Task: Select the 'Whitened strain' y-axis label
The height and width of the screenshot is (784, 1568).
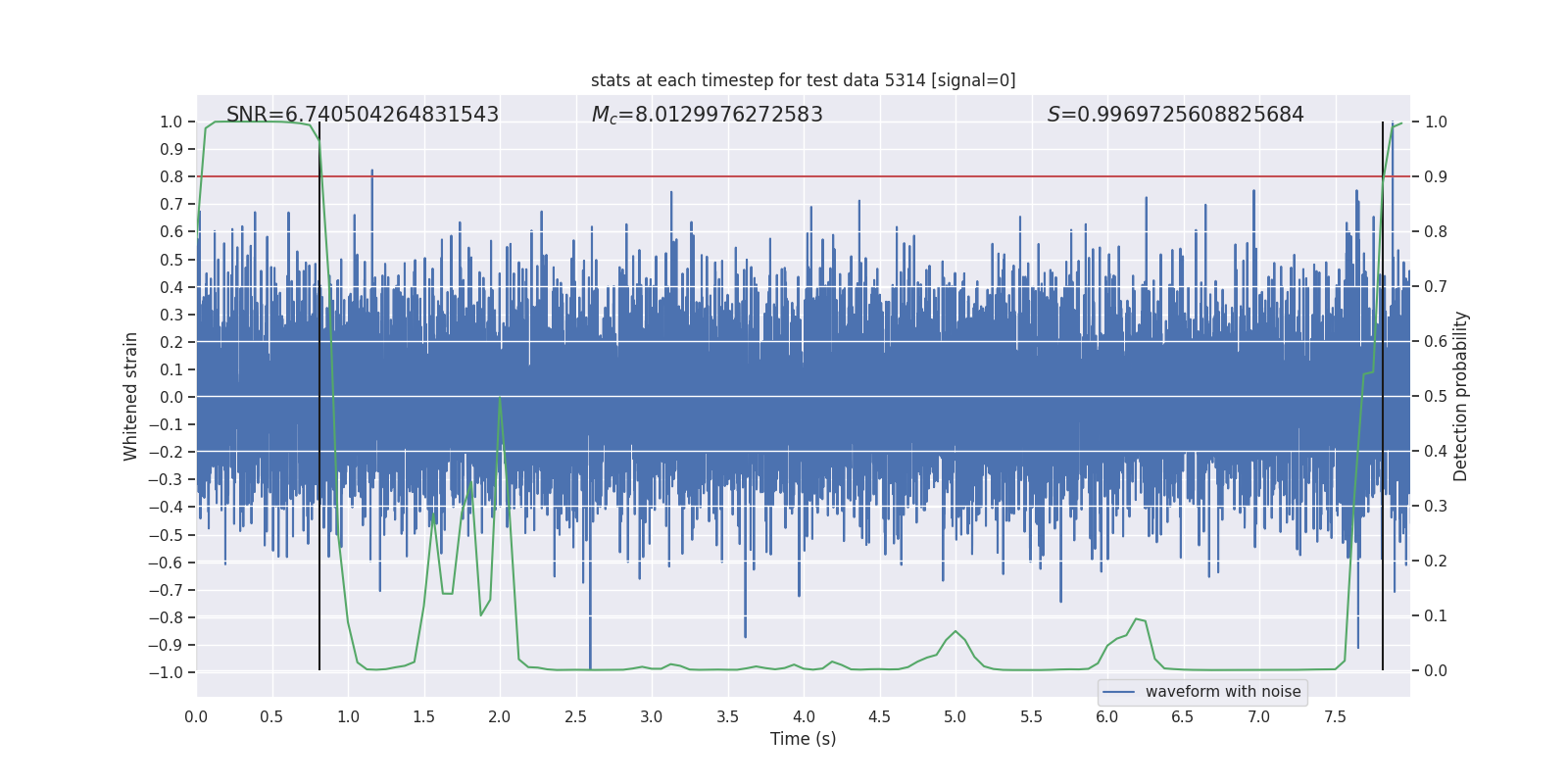Action: [x=130, y=397]
